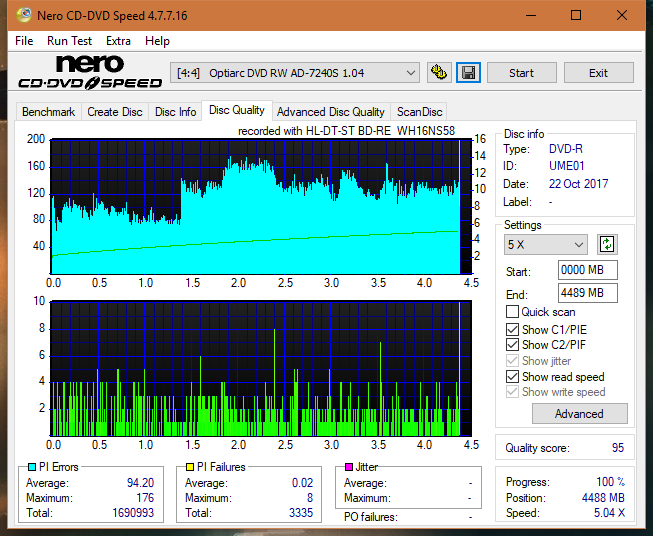Click the cyan PI Errors legend swatch
Screen dimensions: 653x536
(32, 467)
